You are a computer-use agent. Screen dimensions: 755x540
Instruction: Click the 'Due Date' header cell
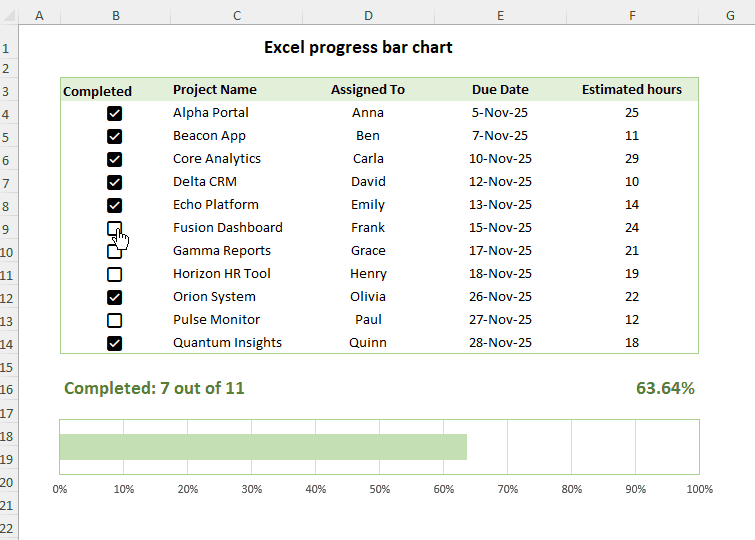click(x=500, y=90)
